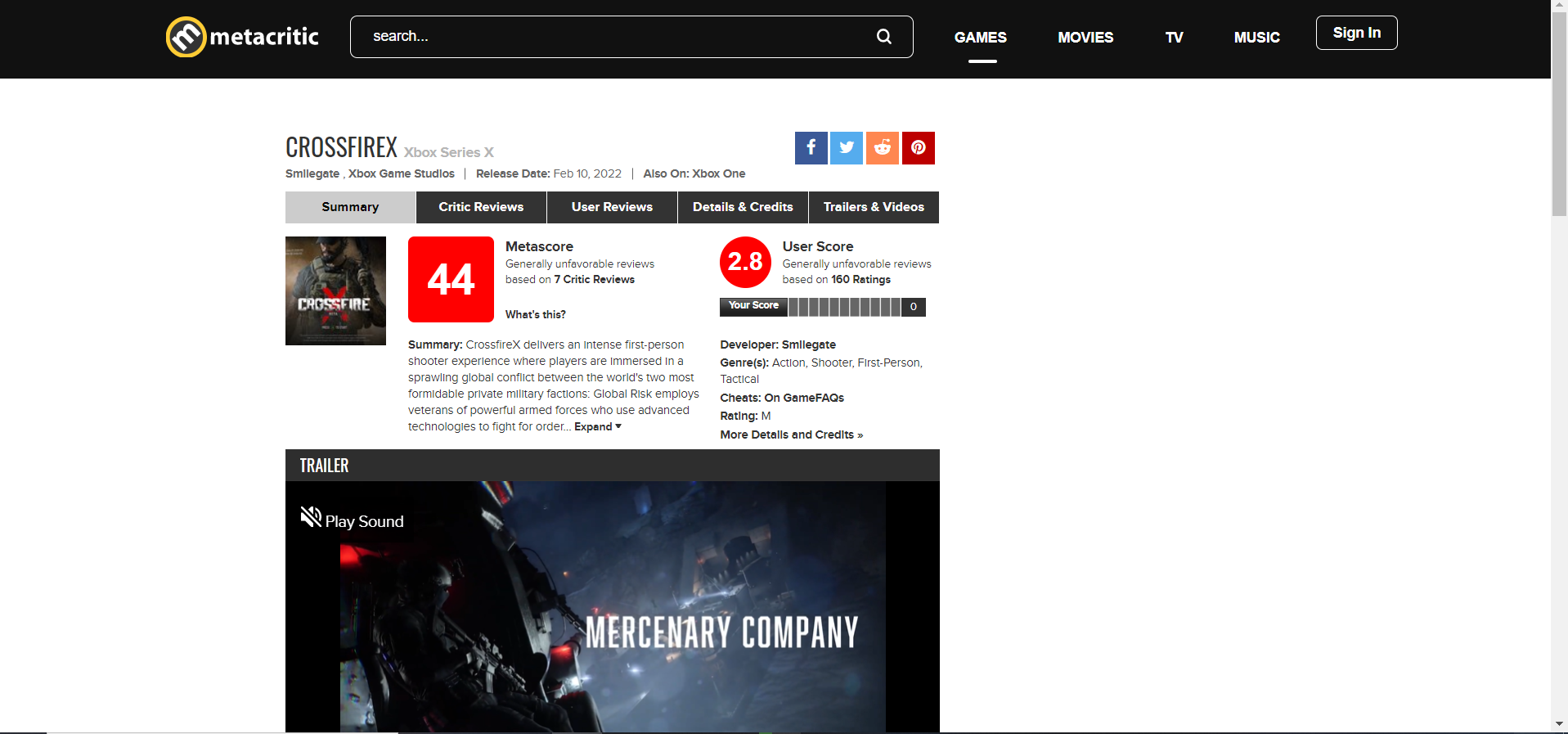The height and width of the screenshot is (734, 1568).
Task: Open the Smilegate developer link
Action: 809,345
